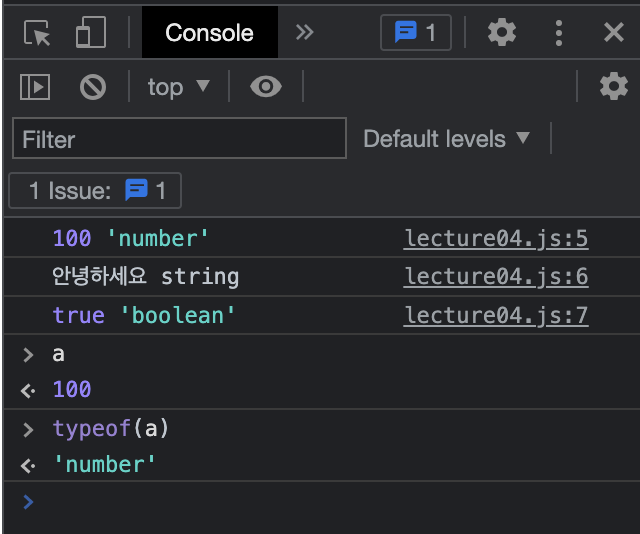This screenshot has height=534, width=640.
Task: Open source link lecture04.js:7
Action: click(x=496, y=316)
